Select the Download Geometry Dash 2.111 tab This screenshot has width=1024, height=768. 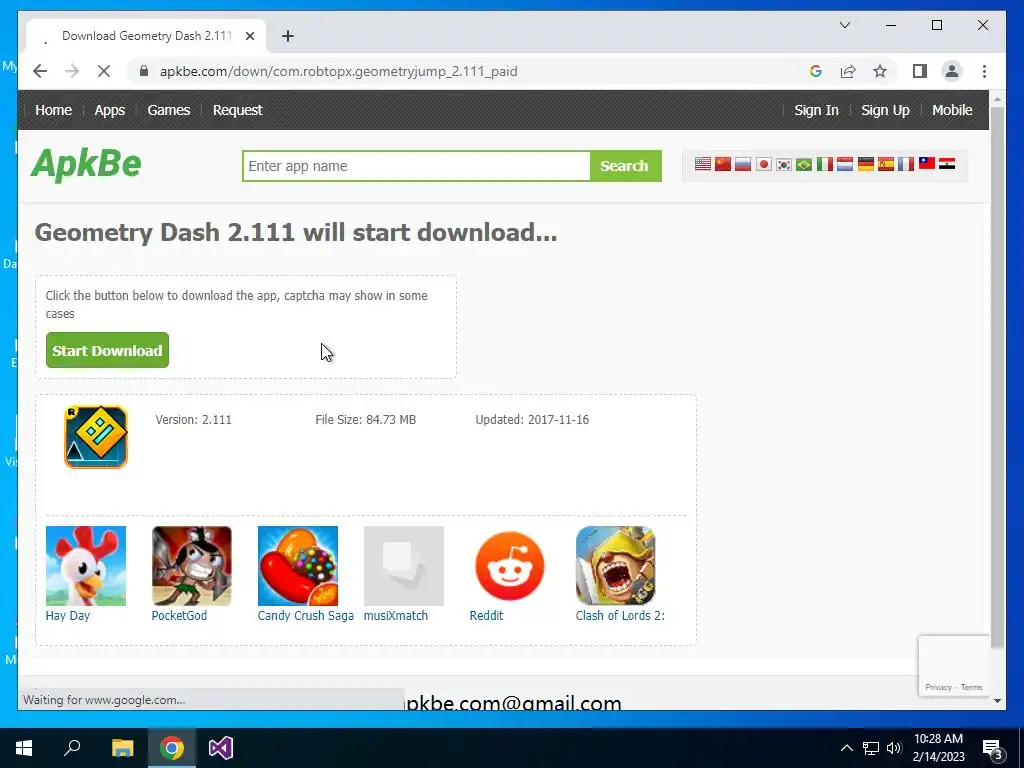coord(146,36)
